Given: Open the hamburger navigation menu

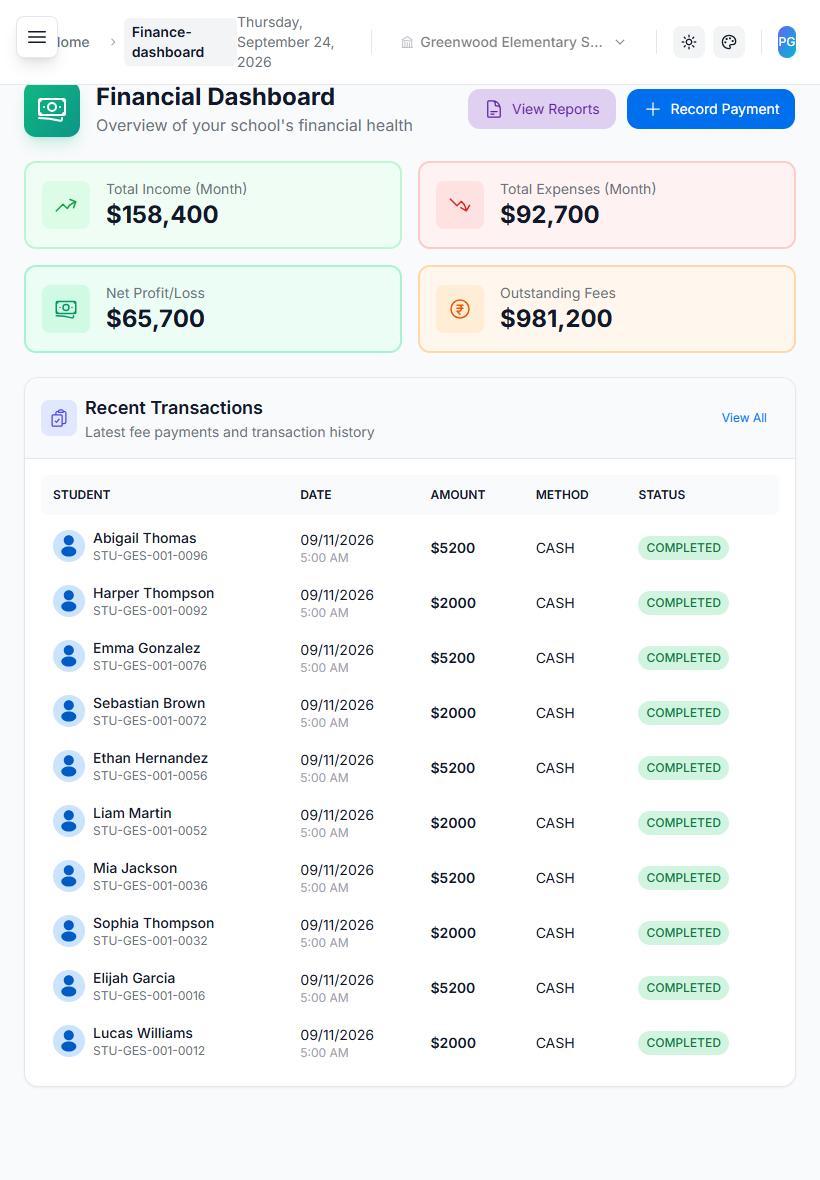Looking at the screenshot, I should [37, 37].
